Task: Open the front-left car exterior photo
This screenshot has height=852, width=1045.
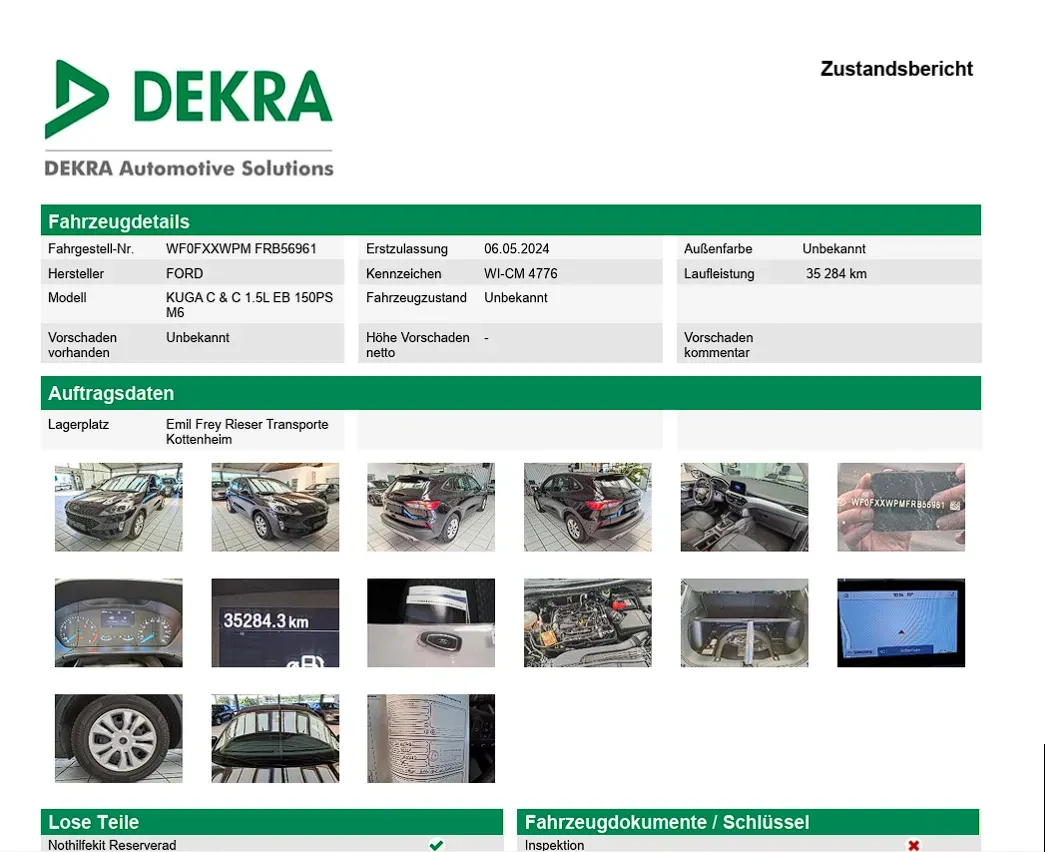Action: tap(119, 507)
